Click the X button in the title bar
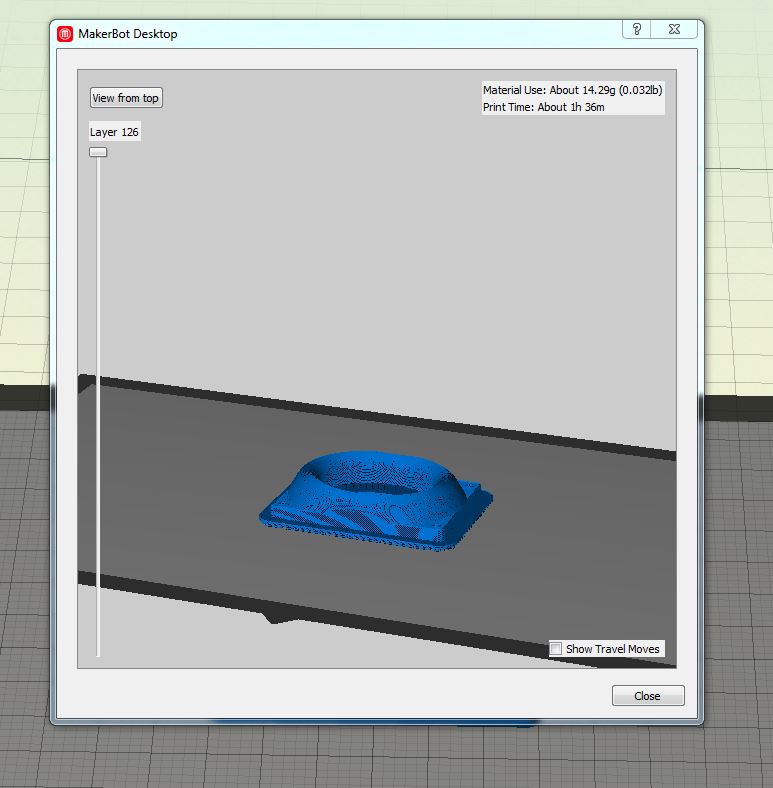Viewport: 773px width, 788px height. [x=674, y=29]
